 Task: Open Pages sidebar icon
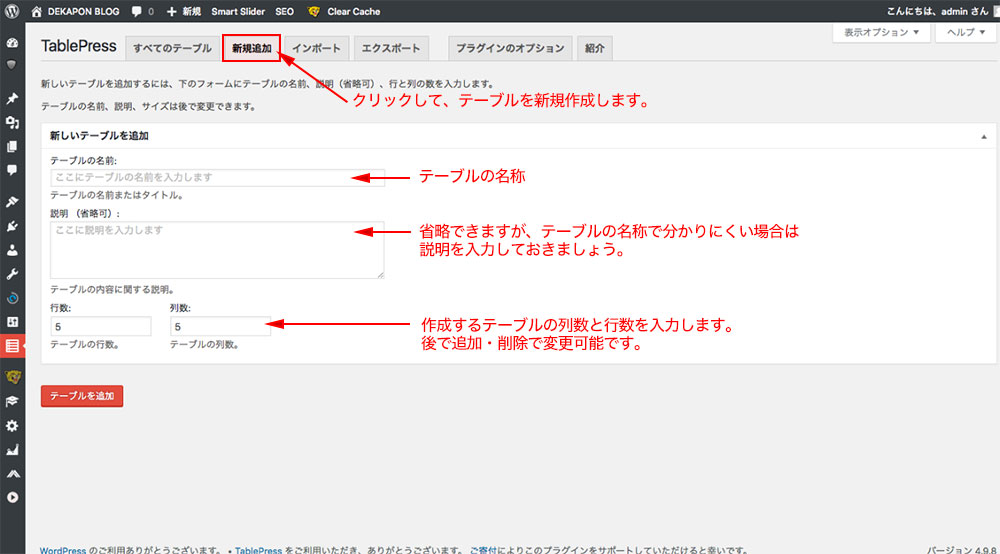click(x=12, y=147)
